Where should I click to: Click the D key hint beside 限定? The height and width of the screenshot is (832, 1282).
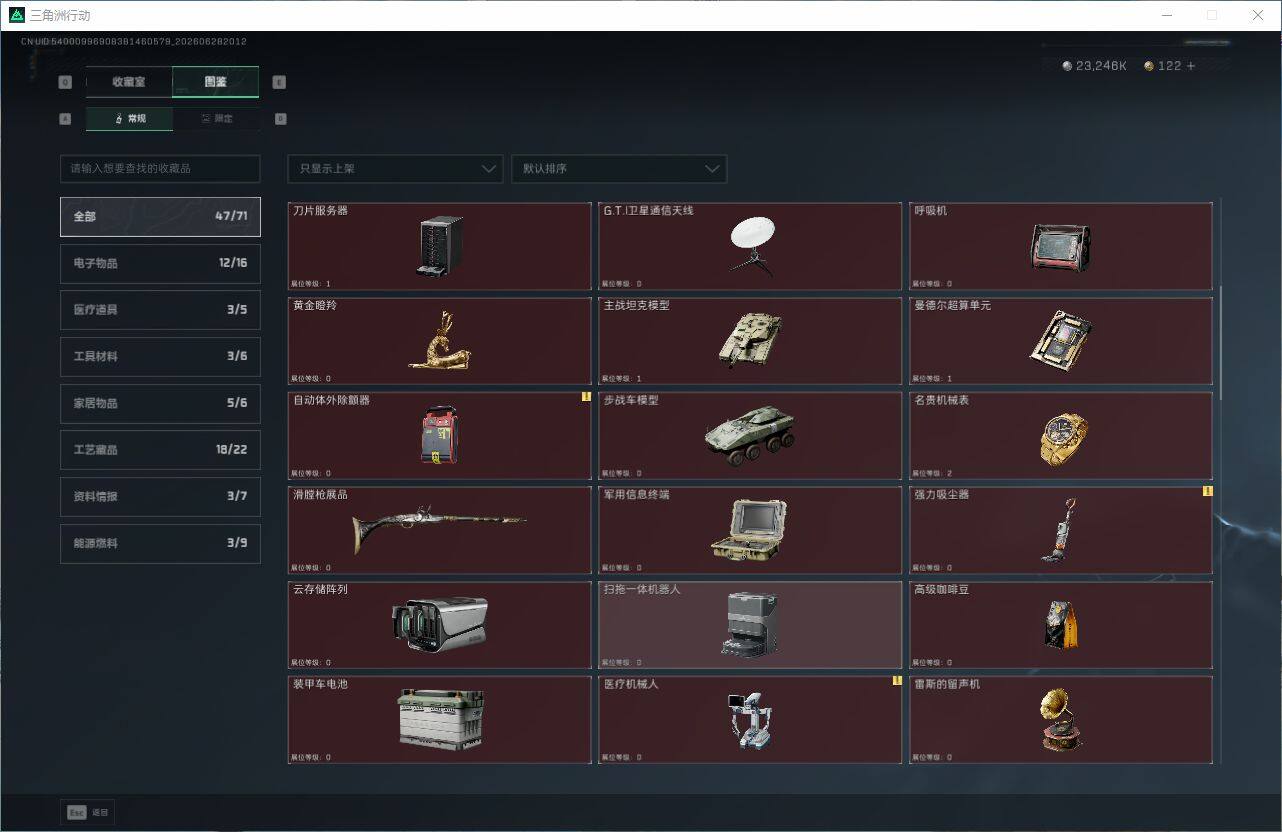click(x=280, y=119)
